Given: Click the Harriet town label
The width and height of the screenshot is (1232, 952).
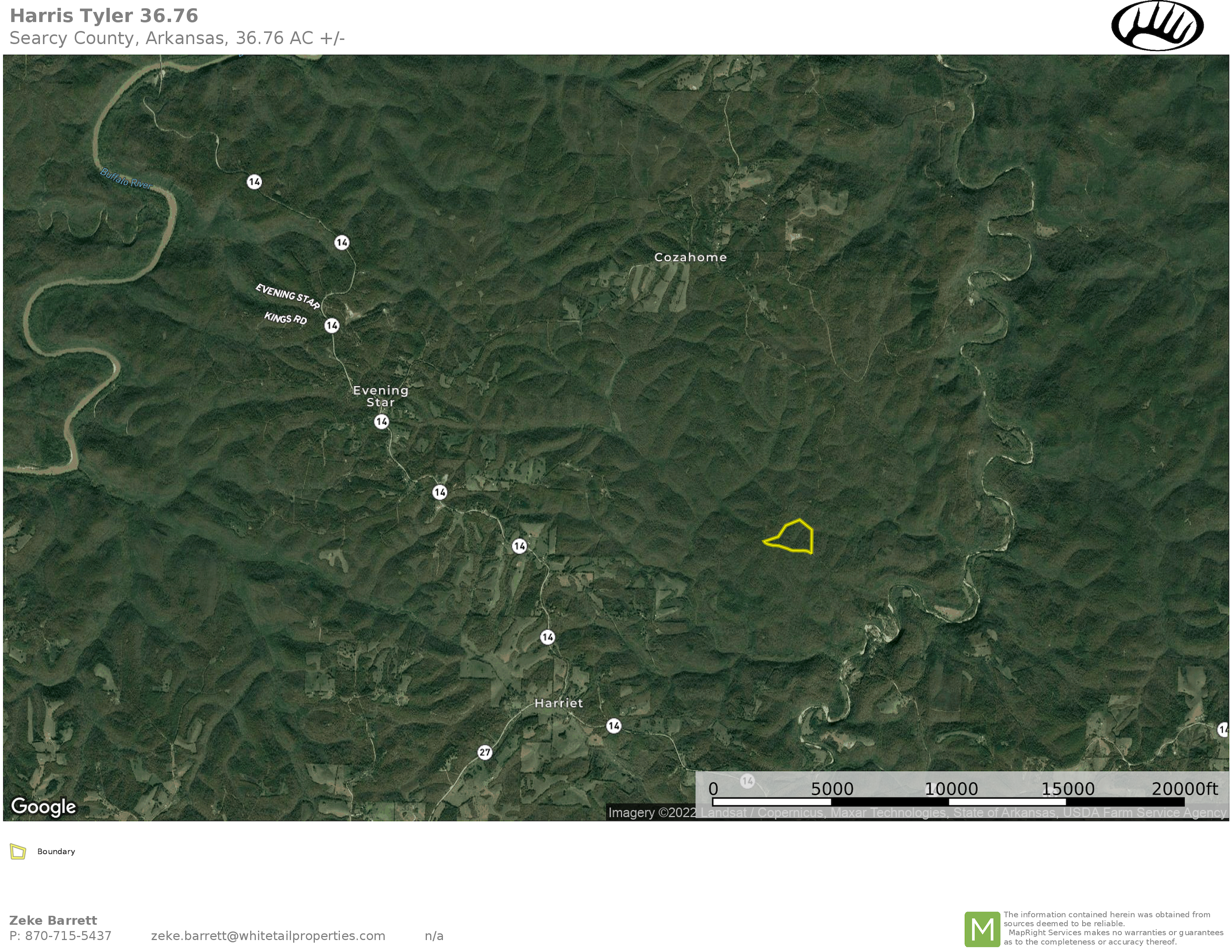Looking at the screenshot, I should click(x=558, y=703).
